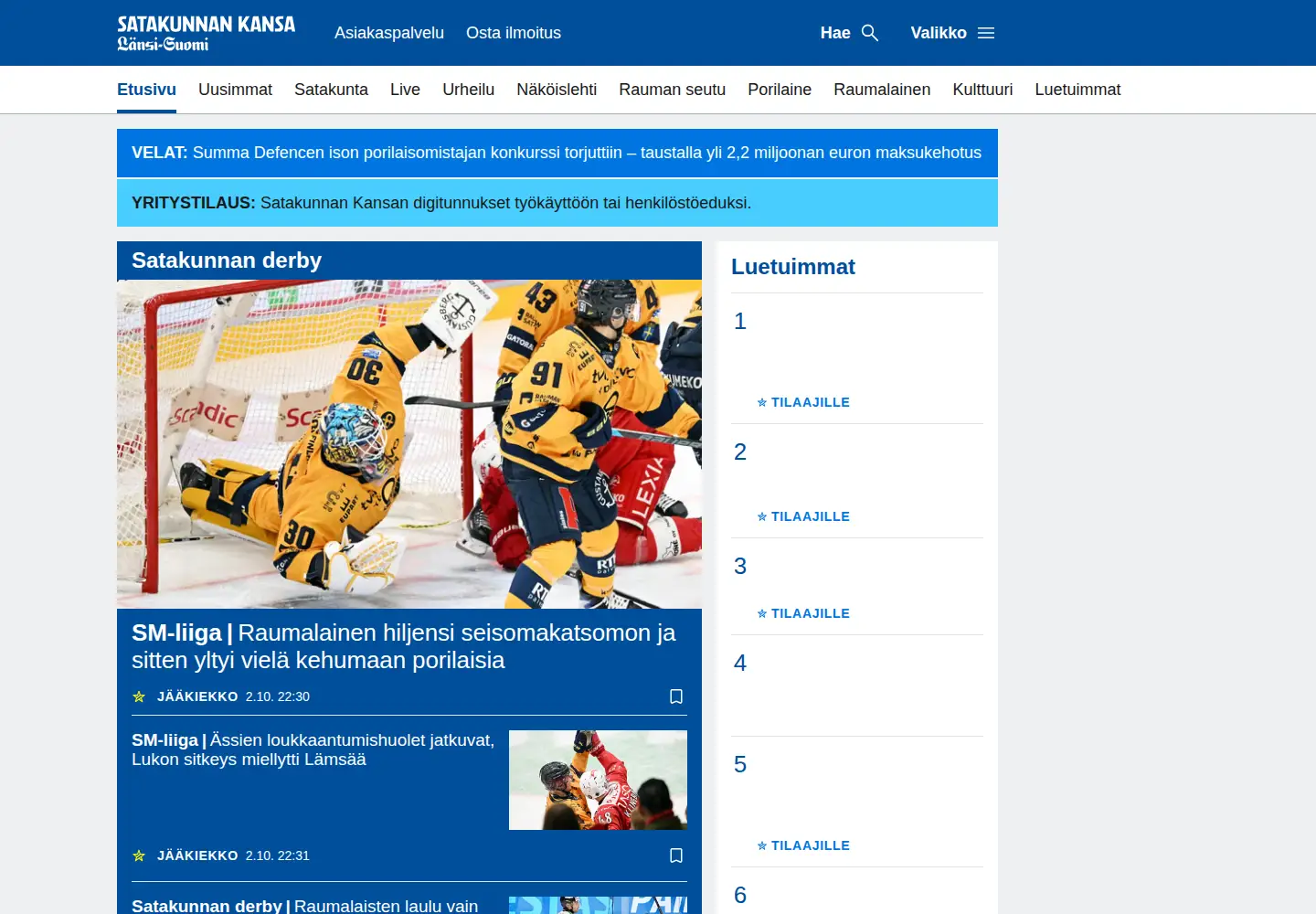Viewport: 1316px width, 914px height.
Task: Click subscriber star beside JÄÄKIEKKO 22:30
Action: [139, 696]
